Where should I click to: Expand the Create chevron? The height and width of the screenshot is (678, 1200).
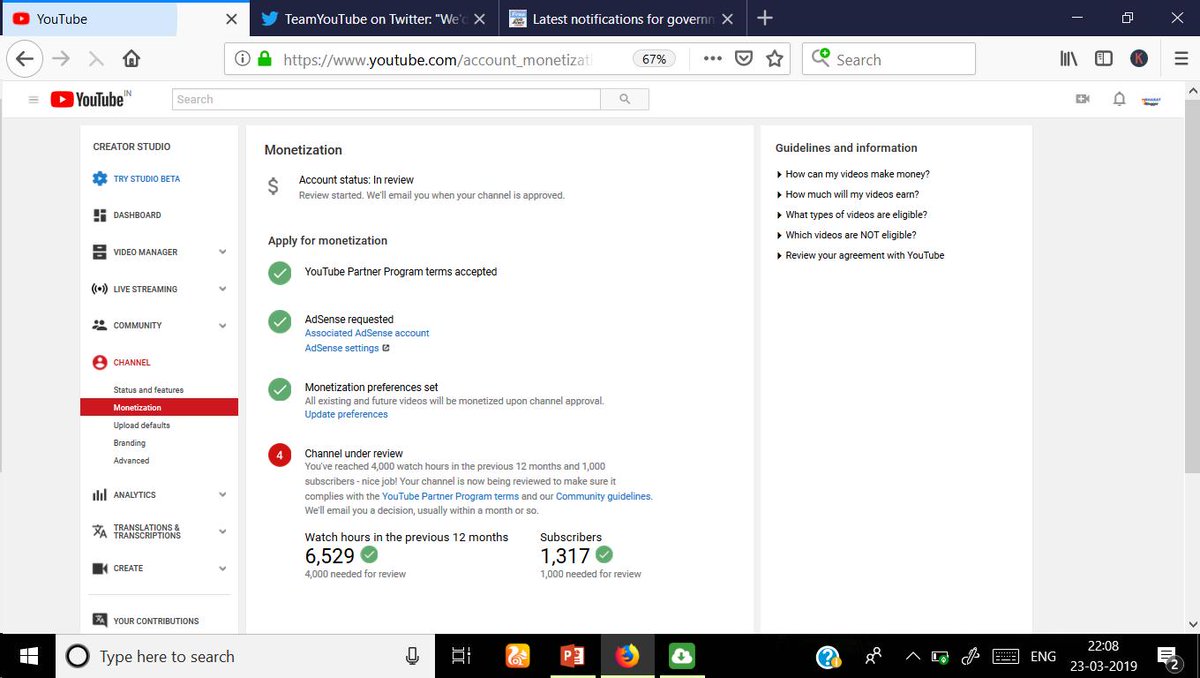(222, 568)
